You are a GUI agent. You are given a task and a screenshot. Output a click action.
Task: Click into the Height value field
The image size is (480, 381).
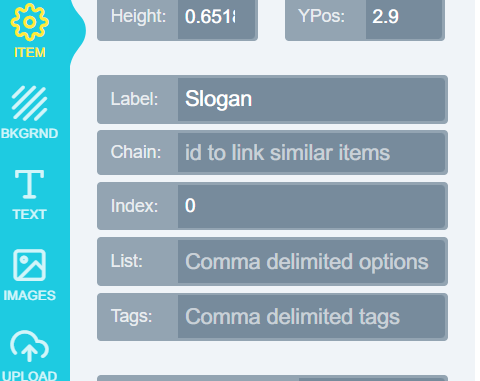click(216, 17)
